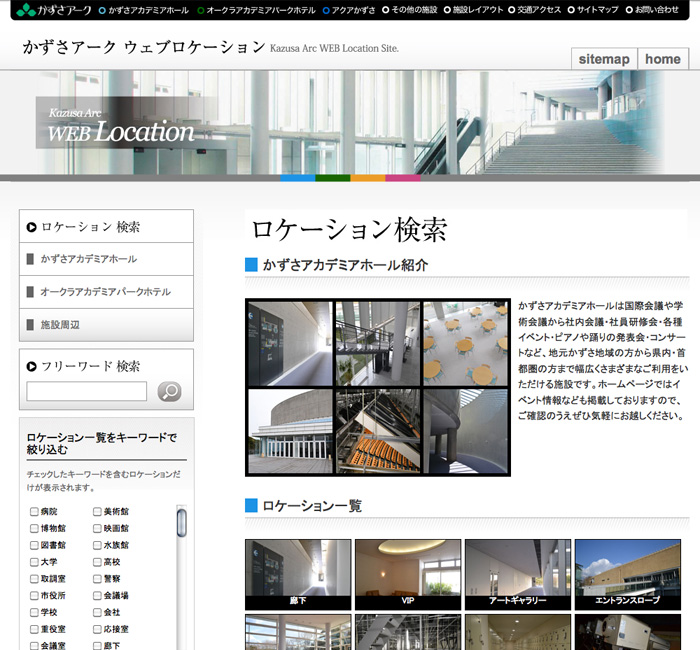Check the 学校 keyword checkbox
The width and height of the screenshot is (700, 650).
[x=34, y=612]
